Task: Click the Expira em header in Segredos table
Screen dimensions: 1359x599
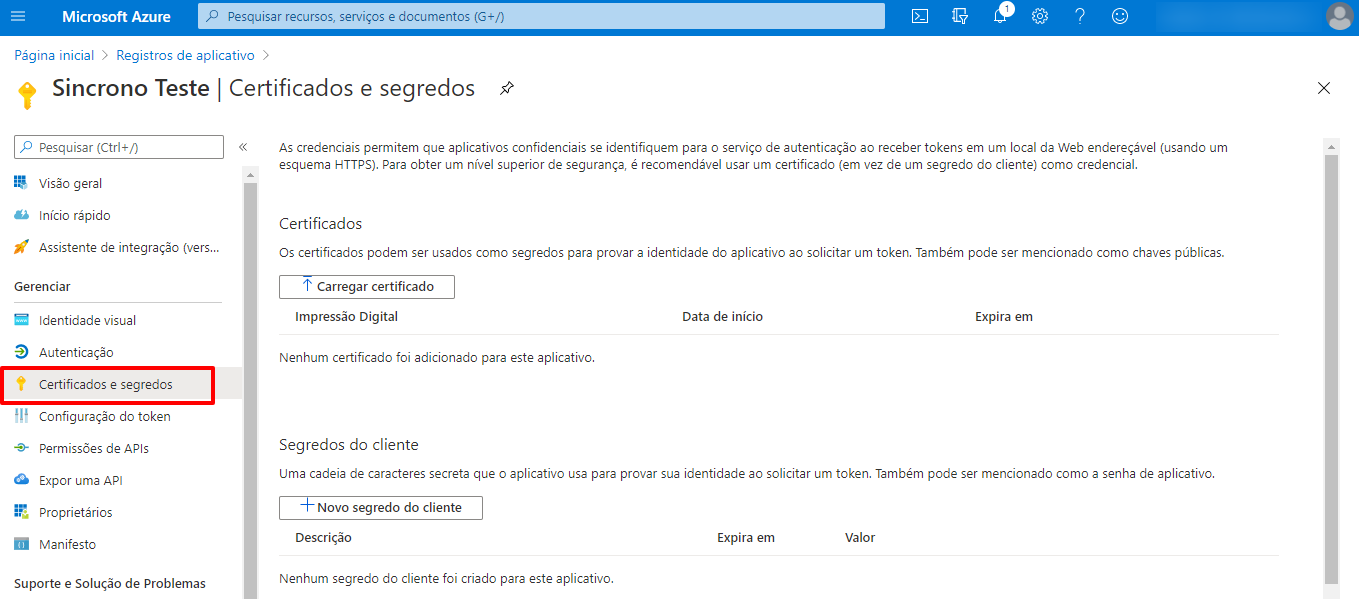Action: click(746, 537)
